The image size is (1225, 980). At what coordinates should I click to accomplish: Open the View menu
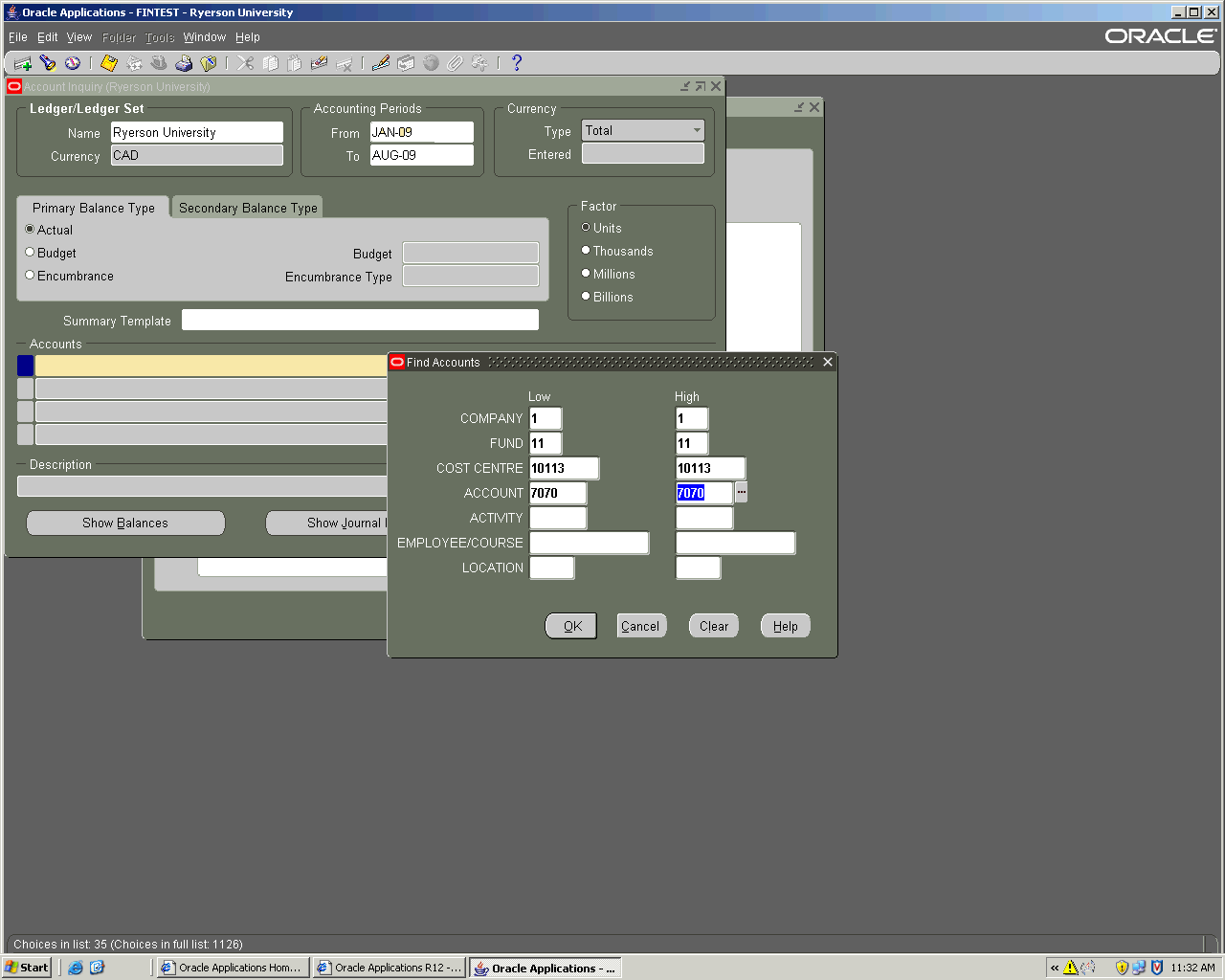point(78,37)
